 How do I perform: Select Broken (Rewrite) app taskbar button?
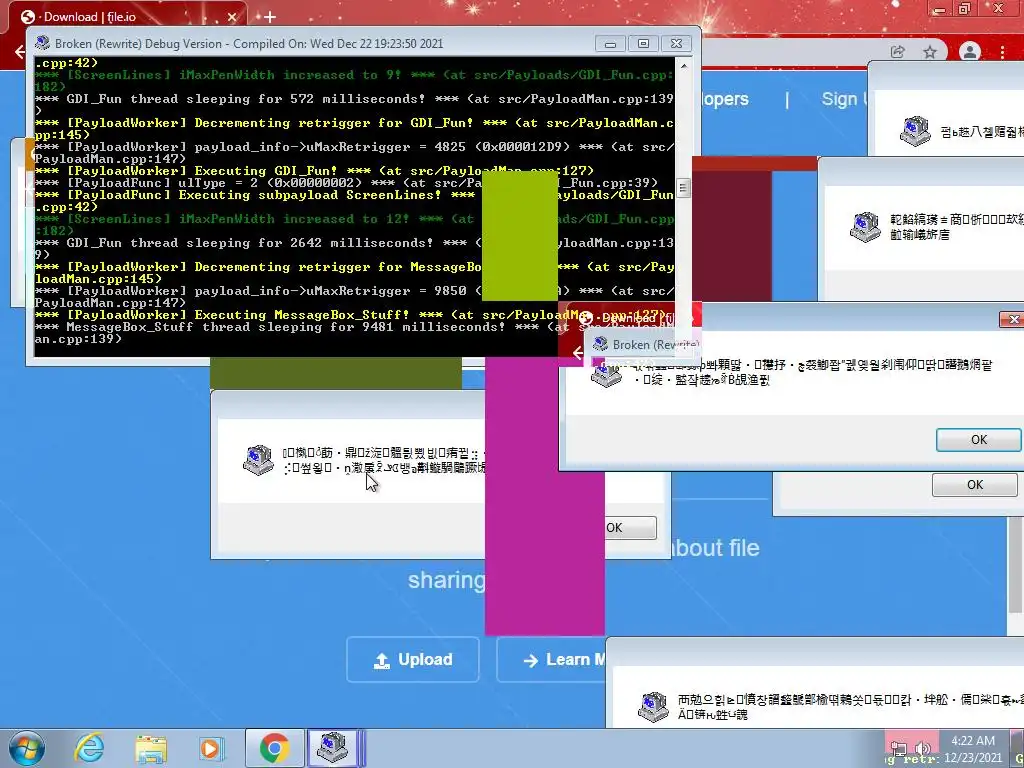(x=332, y=748)
